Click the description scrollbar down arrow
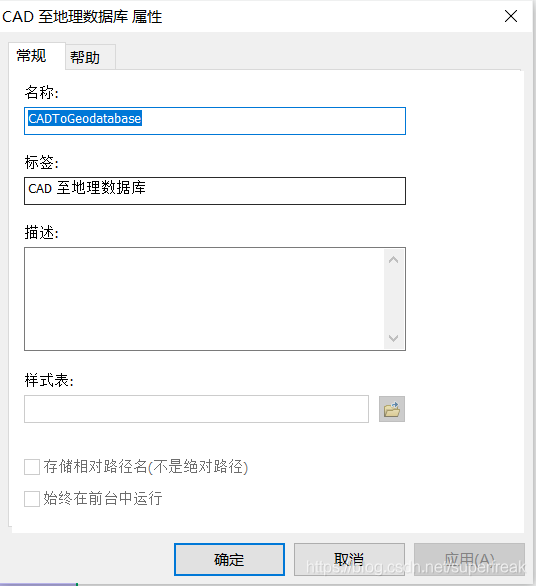This screenshot has width=536, height=586. [393, 338]
